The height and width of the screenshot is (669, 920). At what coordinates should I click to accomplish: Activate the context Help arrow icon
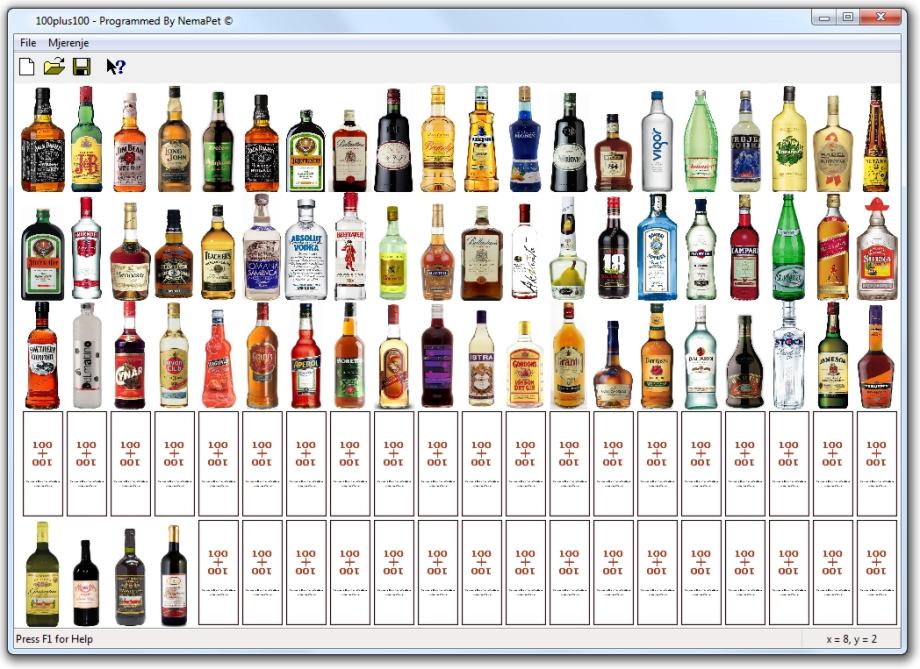pos(116,66)
